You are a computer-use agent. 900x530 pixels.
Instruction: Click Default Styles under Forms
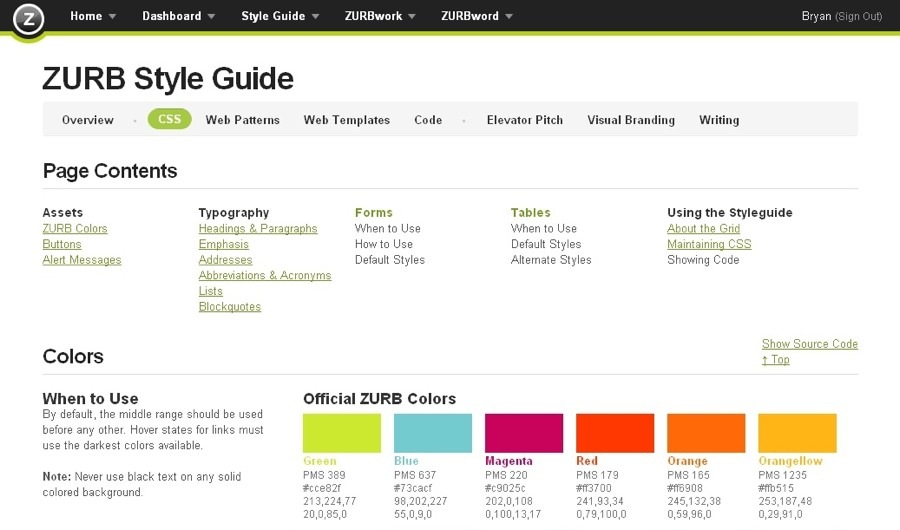click(x=390, y=260)
